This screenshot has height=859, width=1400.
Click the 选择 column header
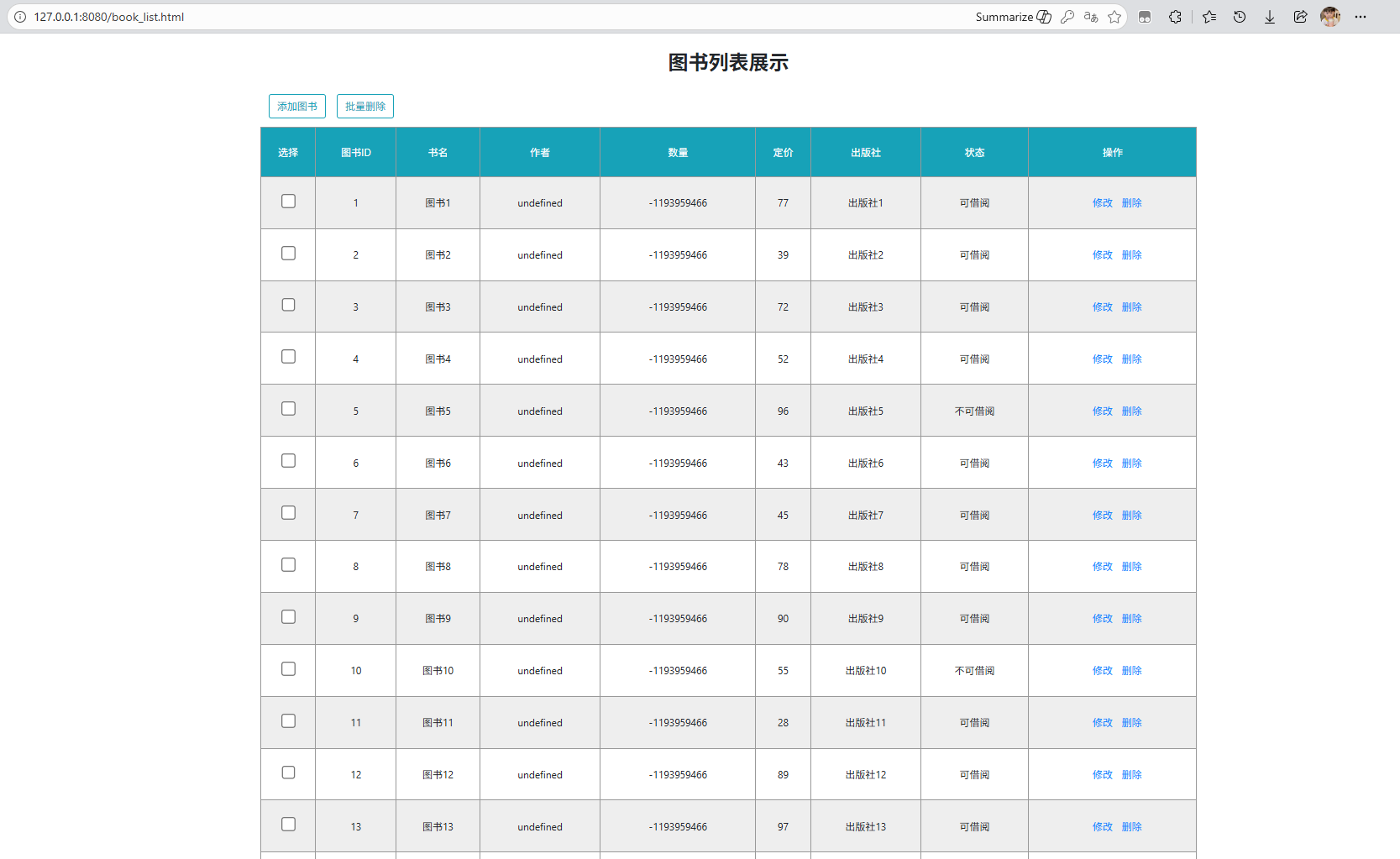(288, 153)
